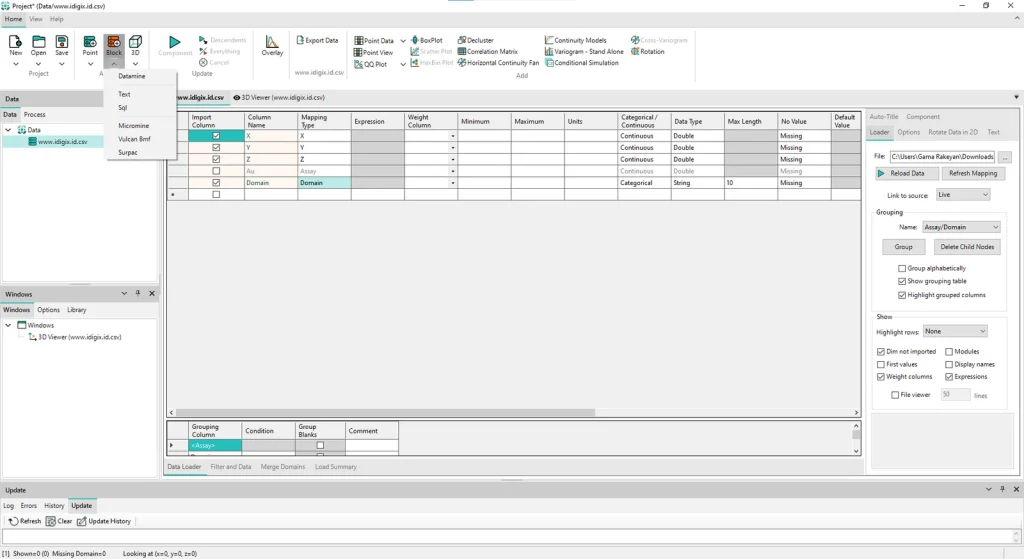Click the Reload Data button
This screenshot has height=559, width=1024.
[x=907, y=174]
